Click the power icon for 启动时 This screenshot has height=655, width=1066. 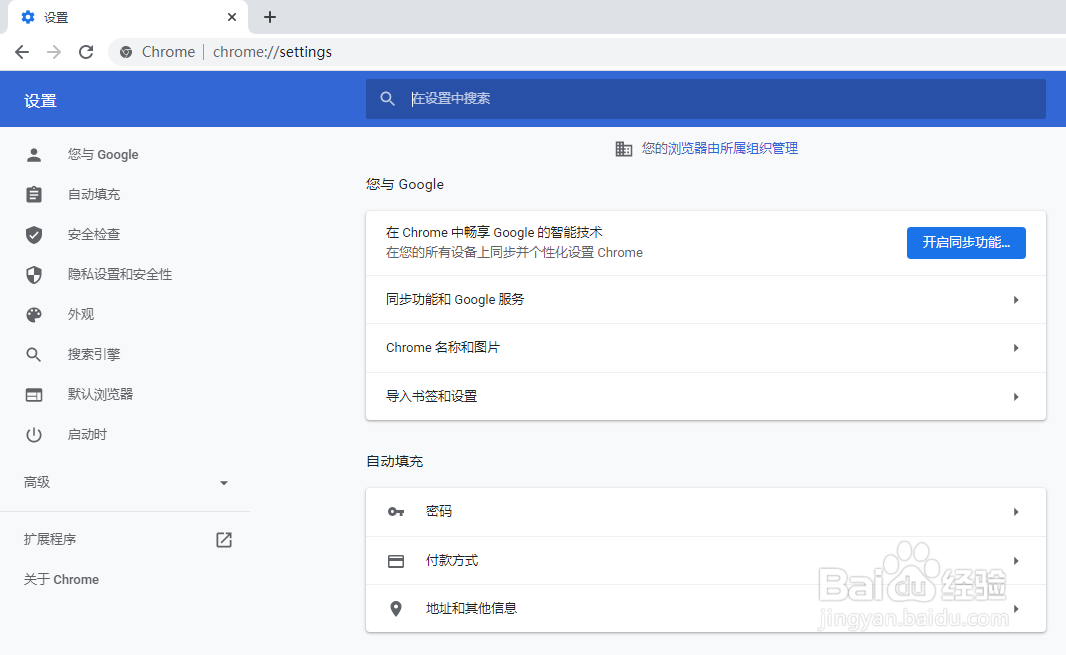[x=34, y=435]
